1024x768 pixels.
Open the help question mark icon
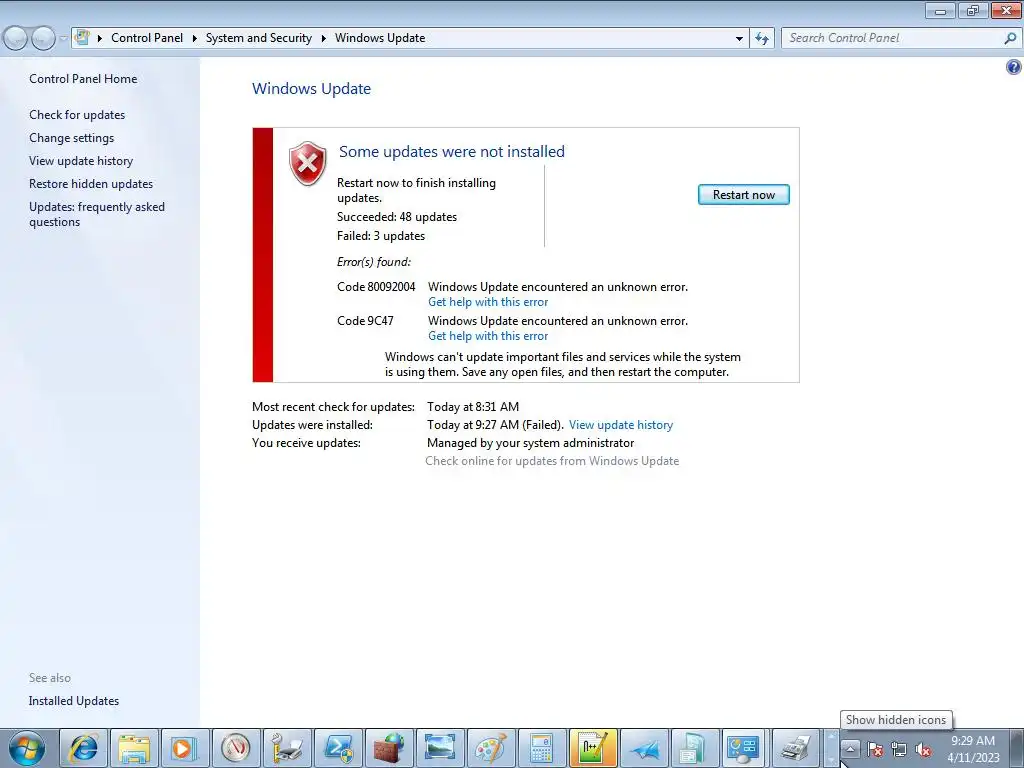click(1013, 67)
